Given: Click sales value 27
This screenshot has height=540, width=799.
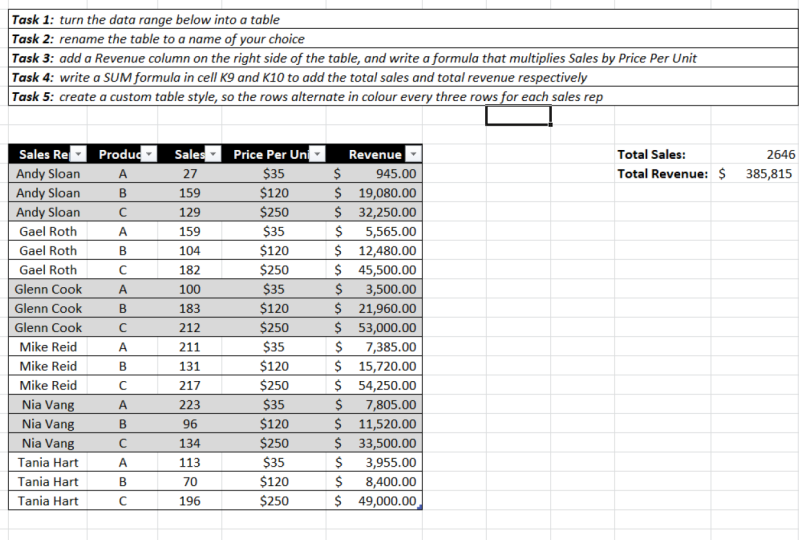Looking at the screenshot, I should click(190, 174).
